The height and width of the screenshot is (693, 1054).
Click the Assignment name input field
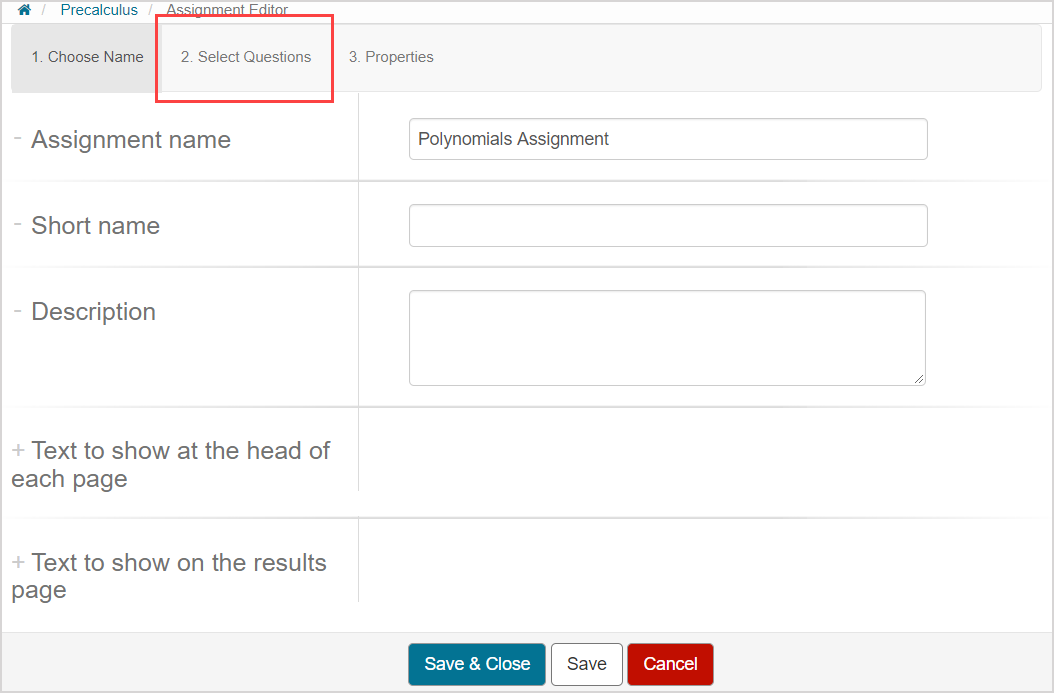click(x=667, y=139)
